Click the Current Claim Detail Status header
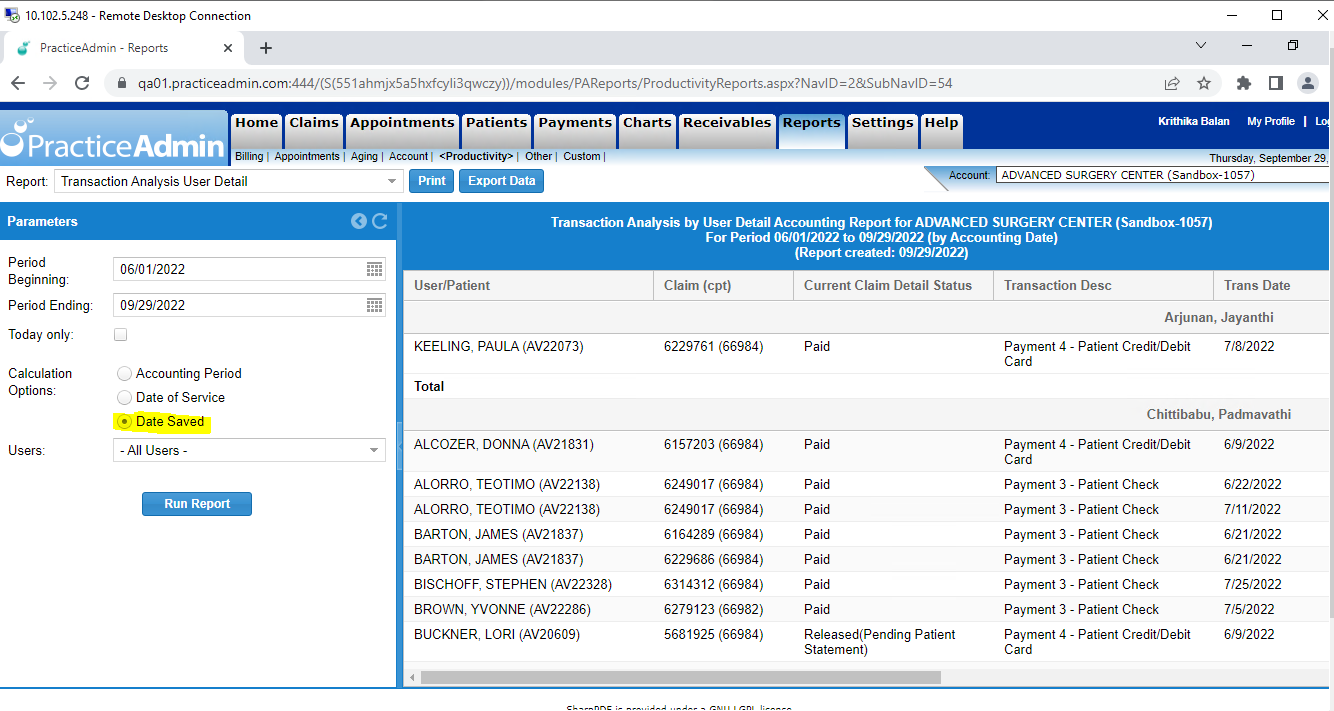This screenshot has width=1334, height=711. pos(893,285)
